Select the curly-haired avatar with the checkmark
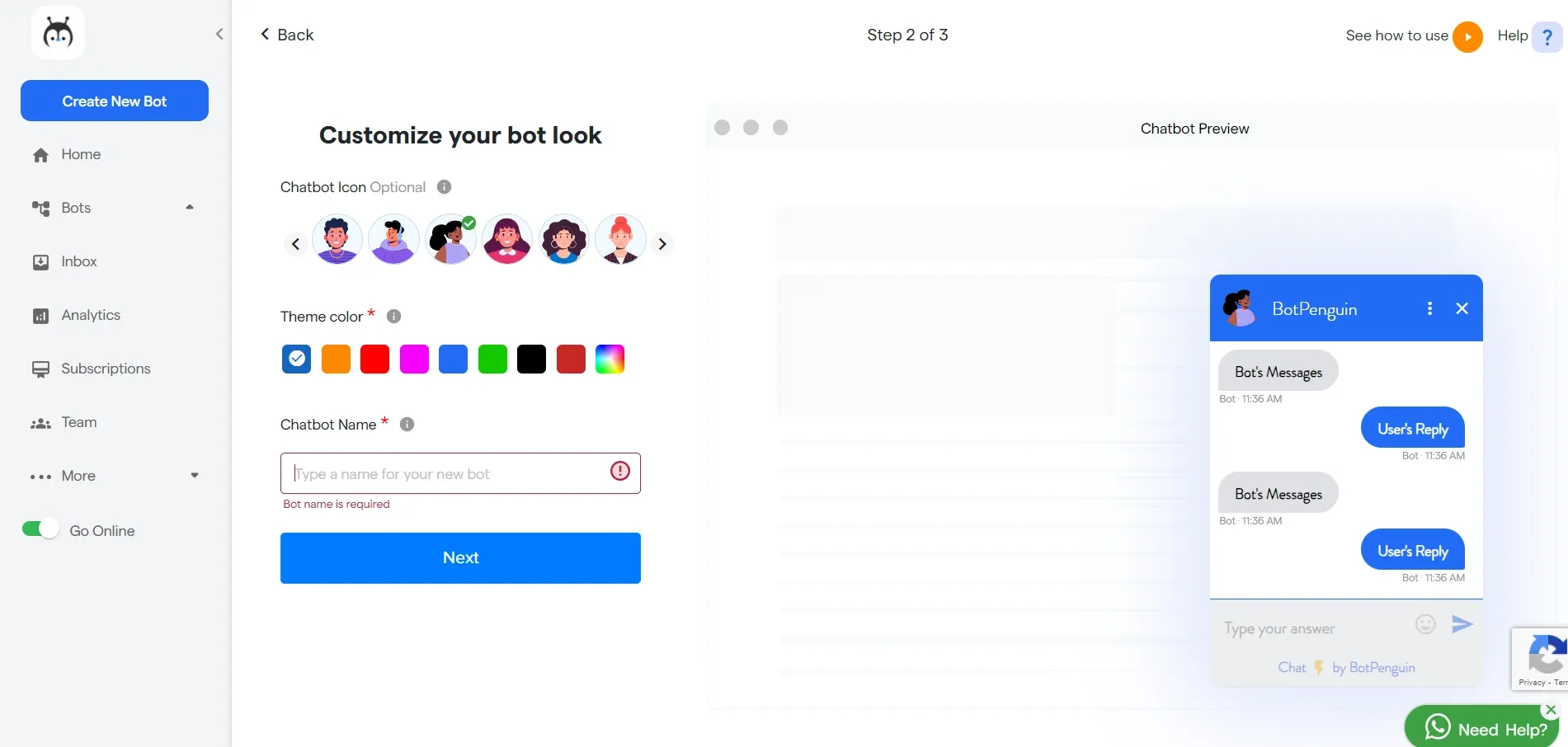 (450, 239)
